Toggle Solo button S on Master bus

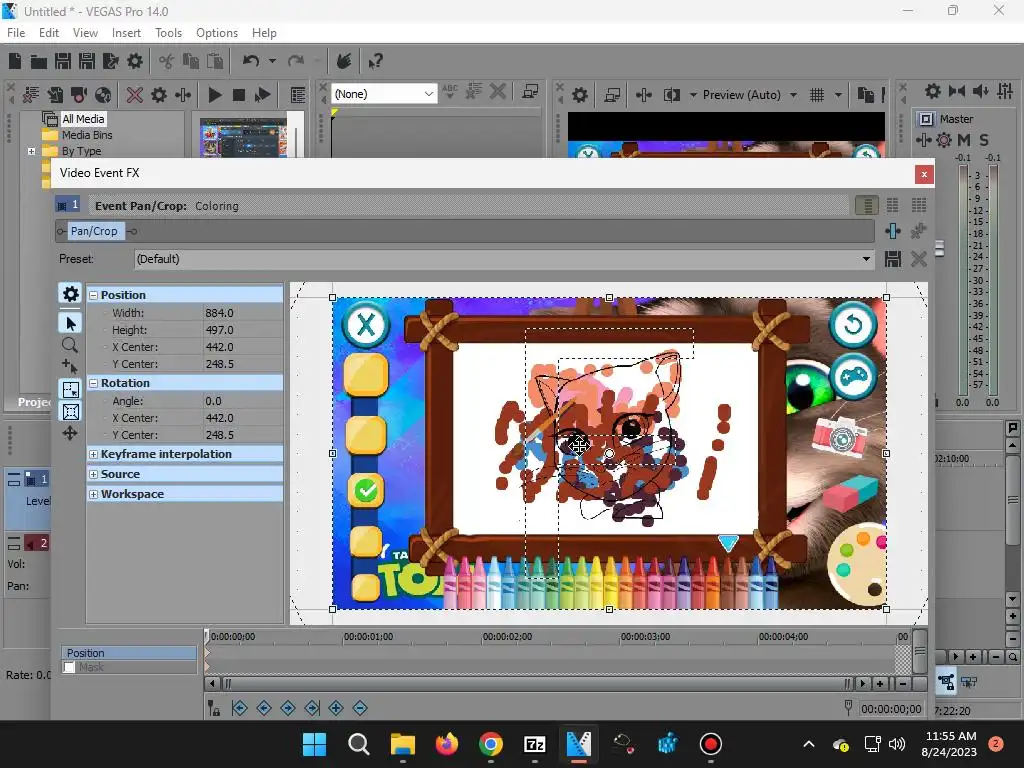(x=984, y=140)
